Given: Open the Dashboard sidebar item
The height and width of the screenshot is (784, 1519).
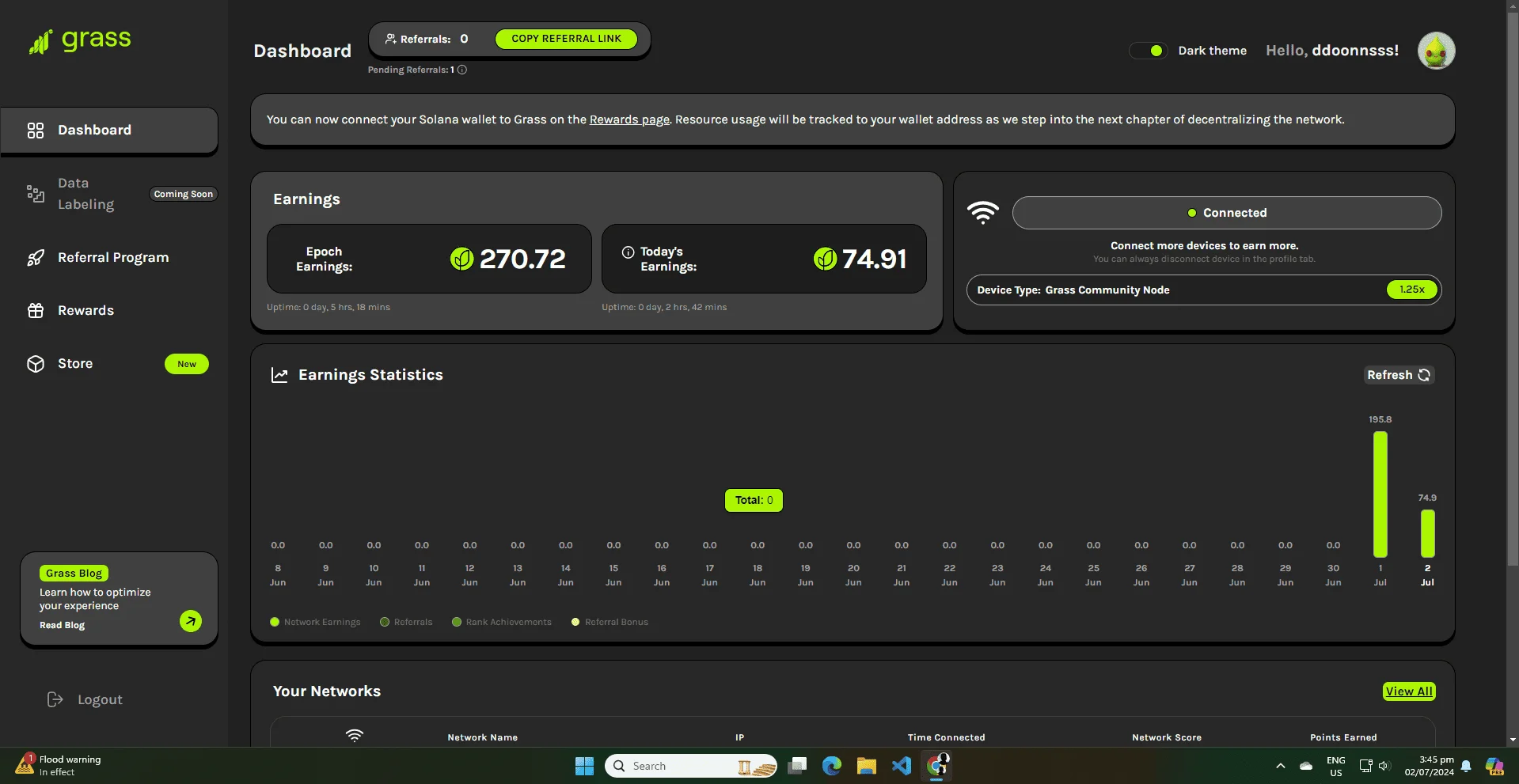Looking at the screenshot, I should tap(109, 130).
